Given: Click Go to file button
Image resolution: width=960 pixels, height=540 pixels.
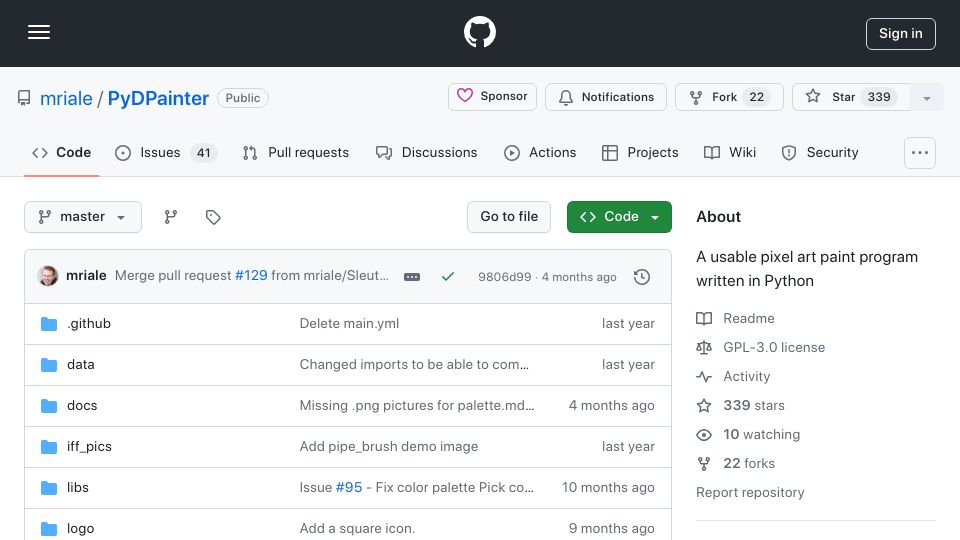Looking at the screenshot, I should 509,217.
